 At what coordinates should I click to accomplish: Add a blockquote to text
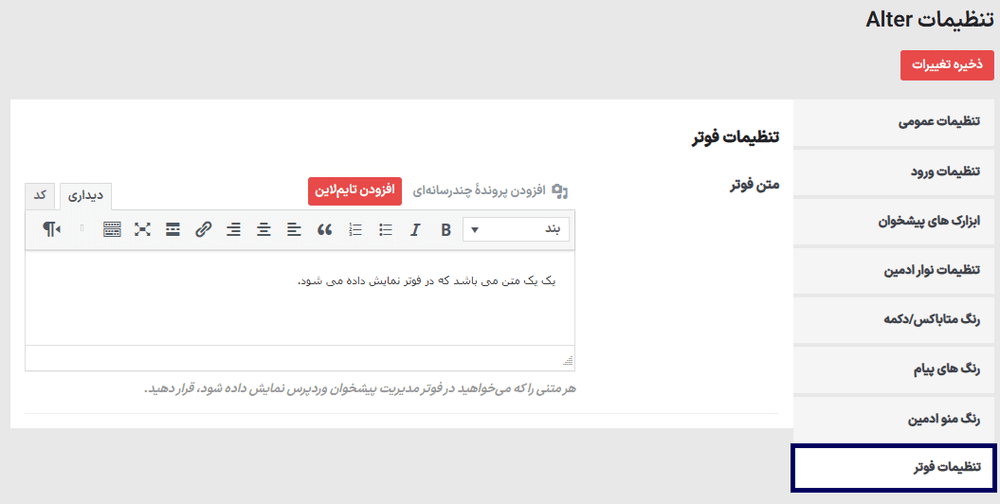pyautogui.click(x=325, y=230)
